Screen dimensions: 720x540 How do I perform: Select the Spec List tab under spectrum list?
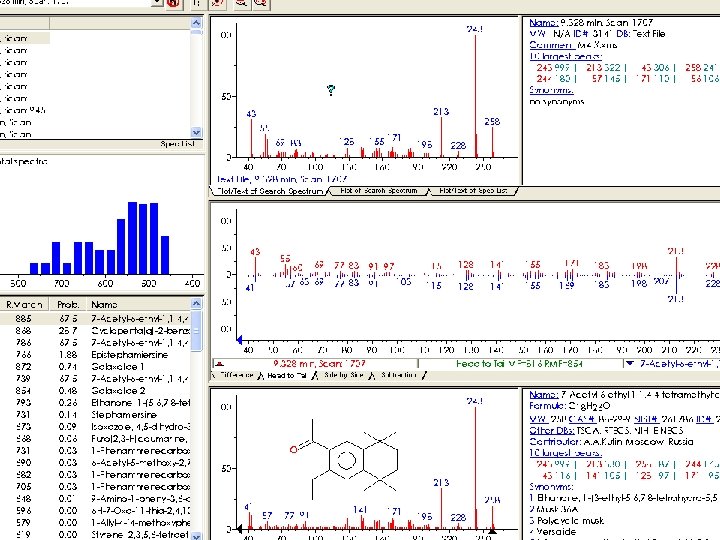177,144
